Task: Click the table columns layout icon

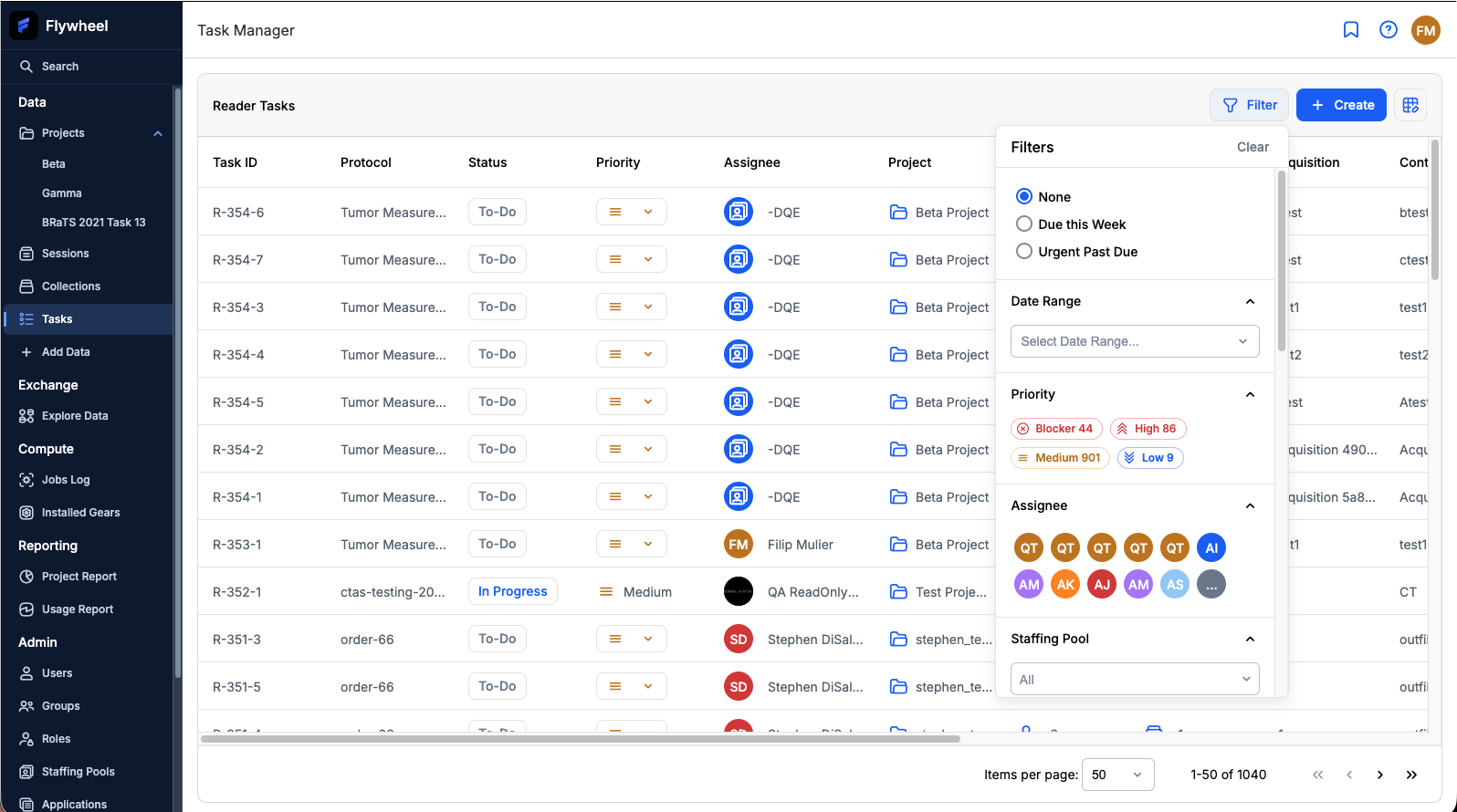Action: (1410, 105)
